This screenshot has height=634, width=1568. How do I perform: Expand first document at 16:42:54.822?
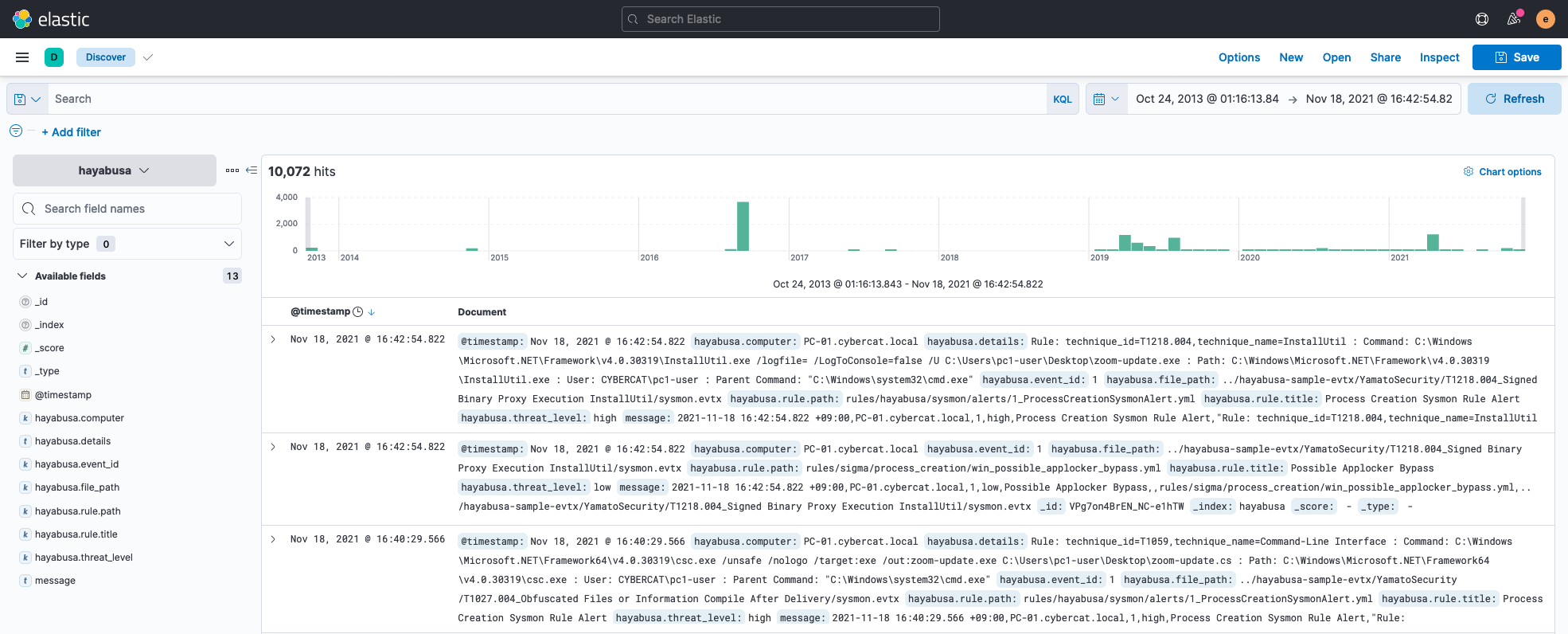273,339
